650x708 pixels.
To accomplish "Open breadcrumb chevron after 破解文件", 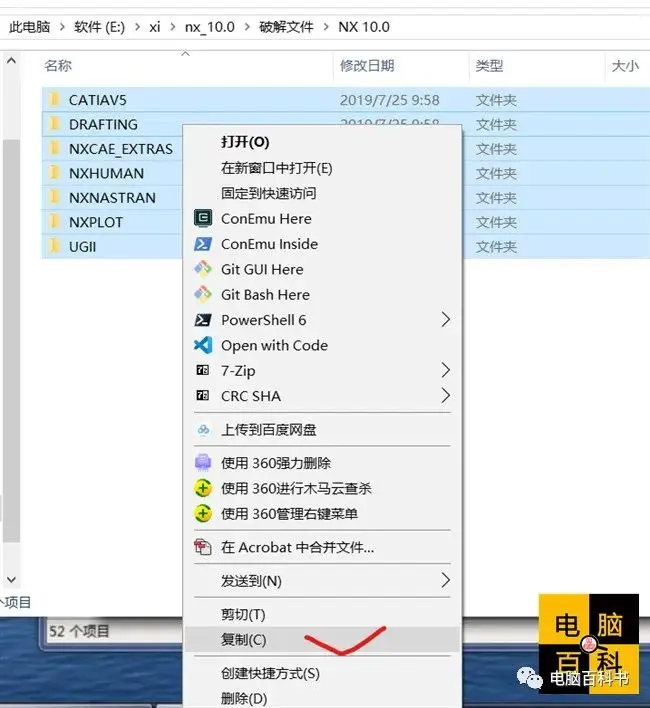I will (x=326, y=27).
